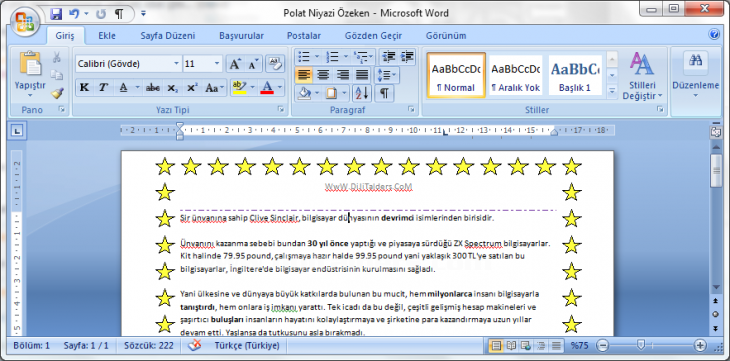The width and height of the screenshot is (730, 361).
Task: Grow font size with the large A button
Action: 235,64
